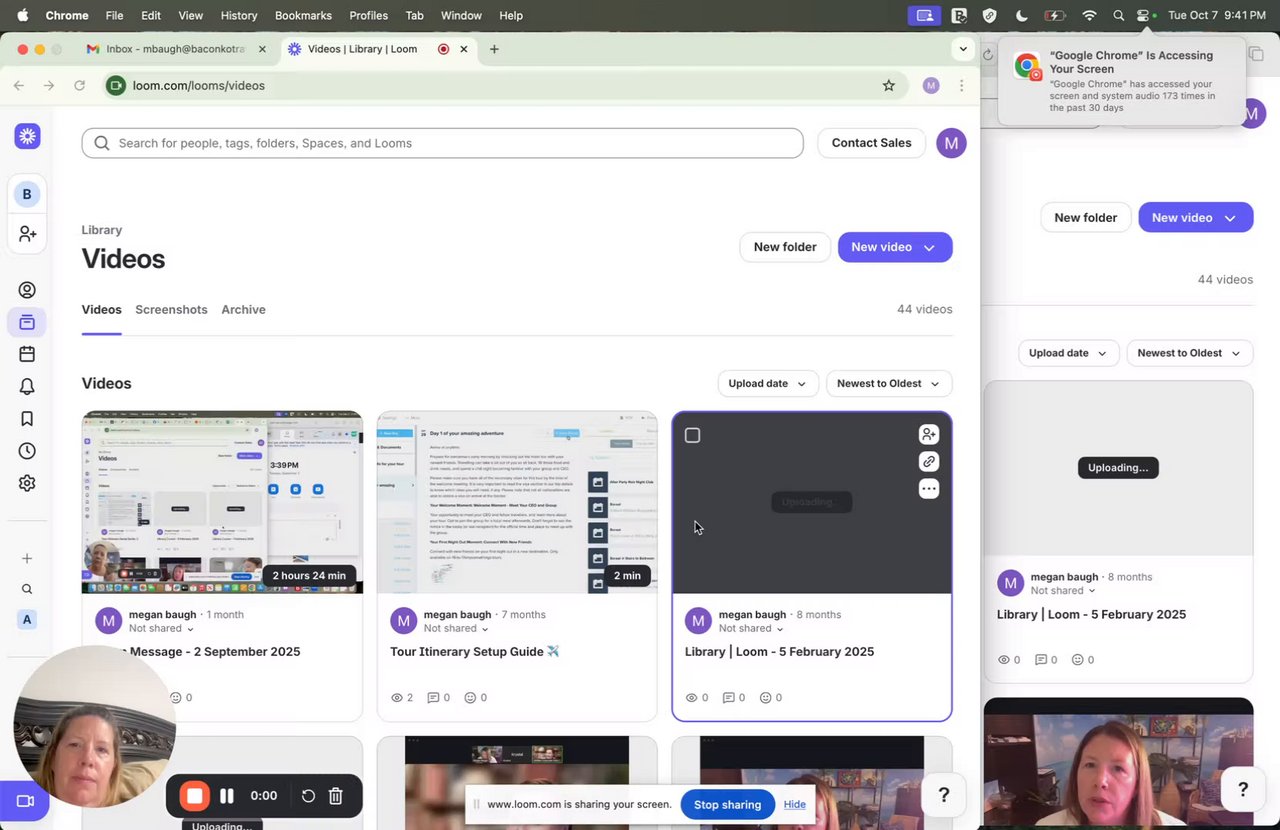Pause the Loom recording

click(227, 796)
